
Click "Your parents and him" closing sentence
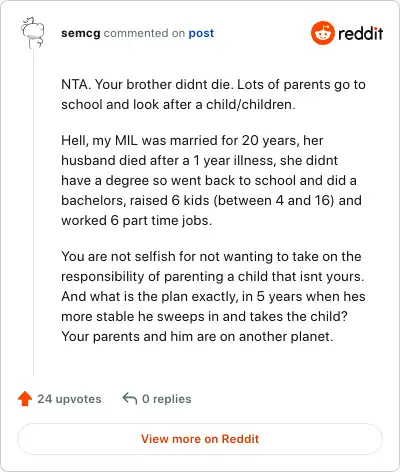[197, 337]
